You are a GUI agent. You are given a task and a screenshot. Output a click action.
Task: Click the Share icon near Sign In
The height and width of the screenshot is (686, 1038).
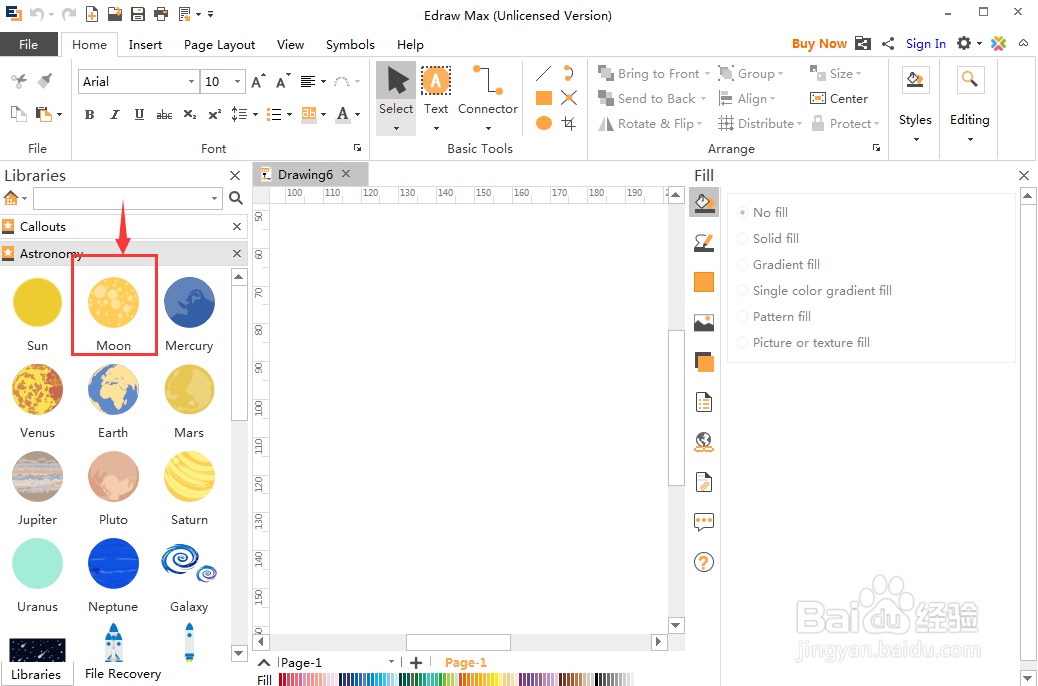pos(888,44)
